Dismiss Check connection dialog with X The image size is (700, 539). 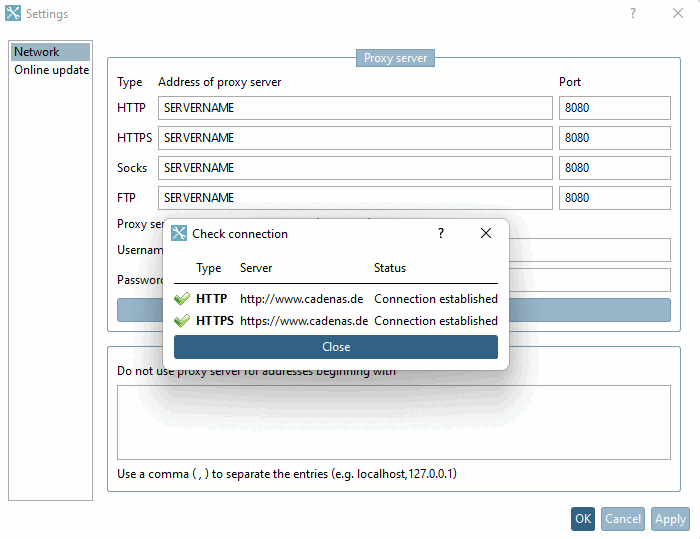(486, 233)
